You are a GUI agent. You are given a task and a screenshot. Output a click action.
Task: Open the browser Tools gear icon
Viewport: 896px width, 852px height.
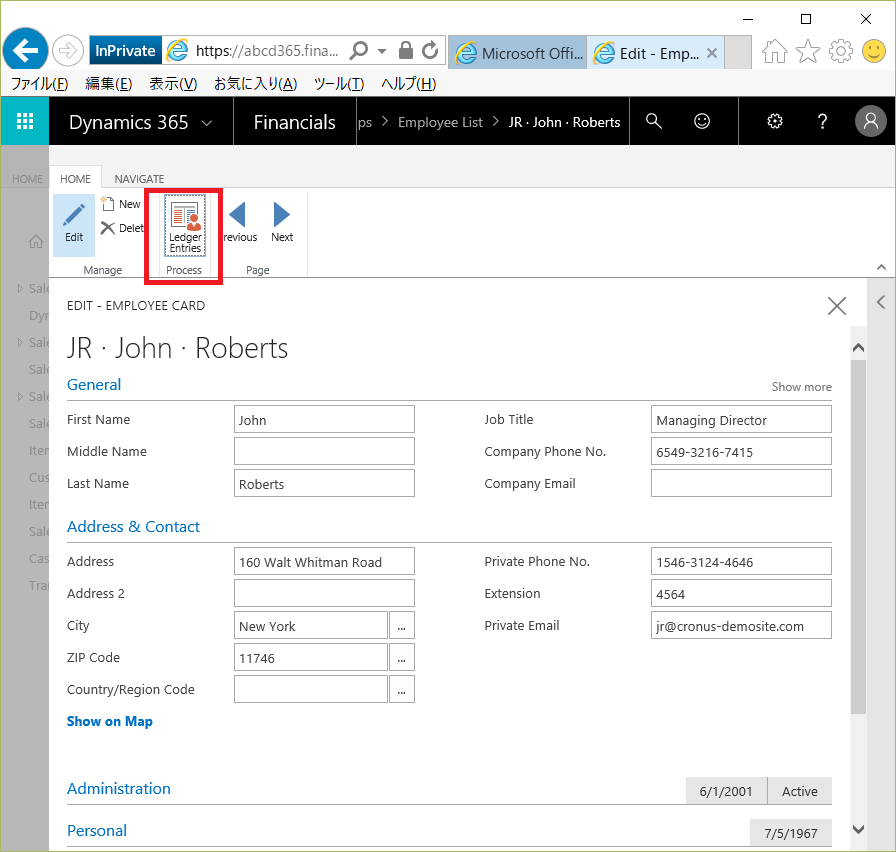click(841, 51)
